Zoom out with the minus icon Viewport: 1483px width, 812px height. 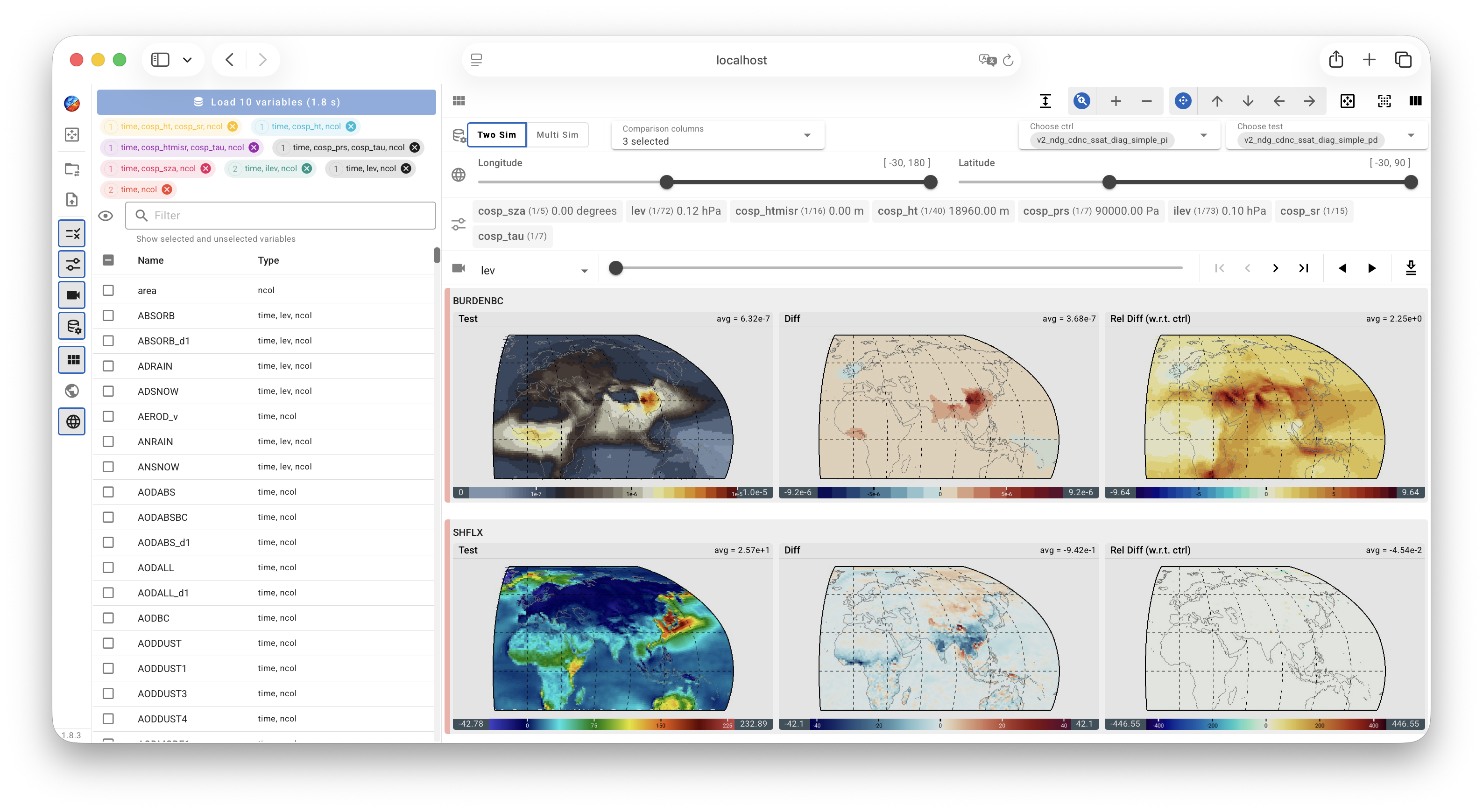point(1146,101)
